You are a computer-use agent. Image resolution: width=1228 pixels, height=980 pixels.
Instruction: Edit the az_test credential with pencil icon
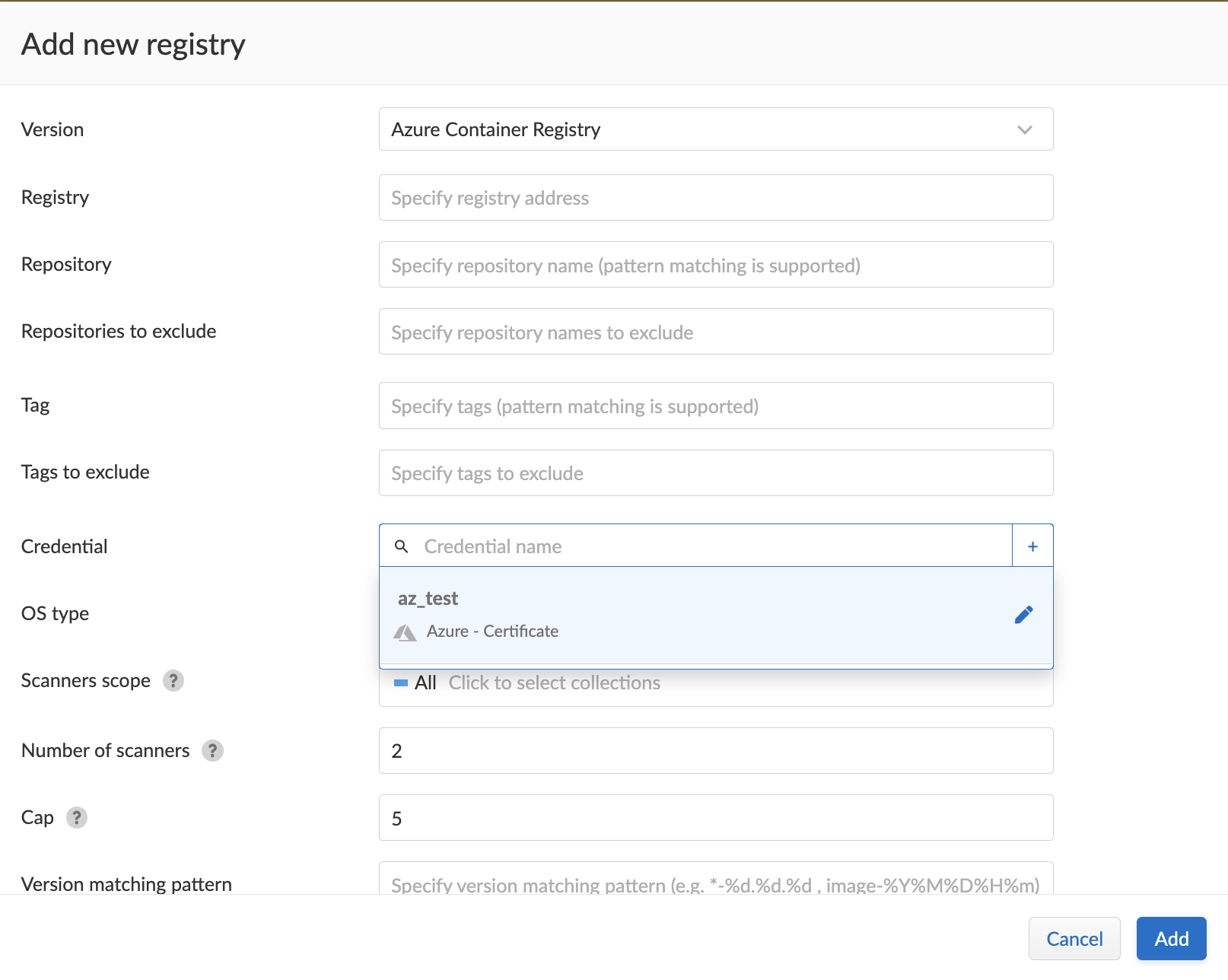1024,615
